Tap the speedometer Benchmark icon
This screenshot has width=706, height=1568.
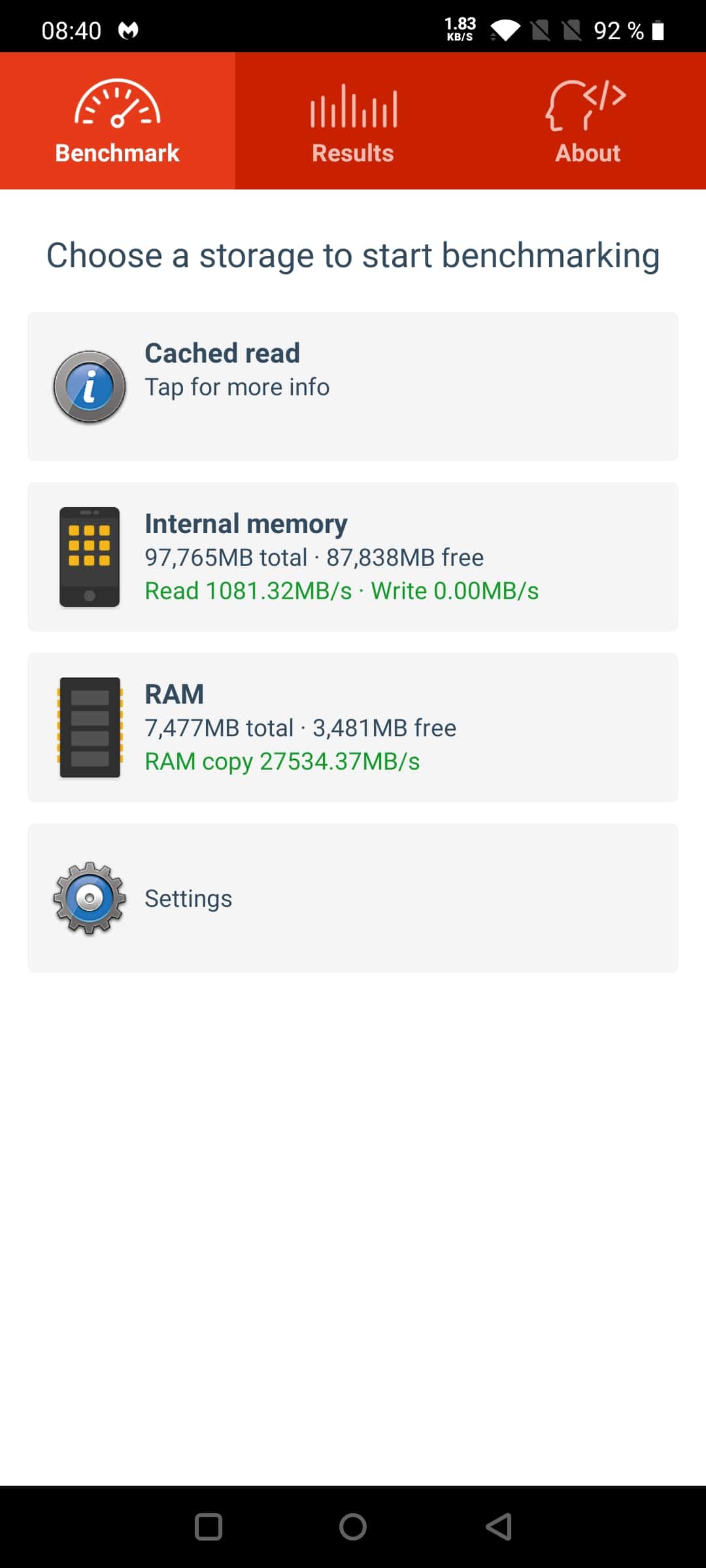click(118, 103)
